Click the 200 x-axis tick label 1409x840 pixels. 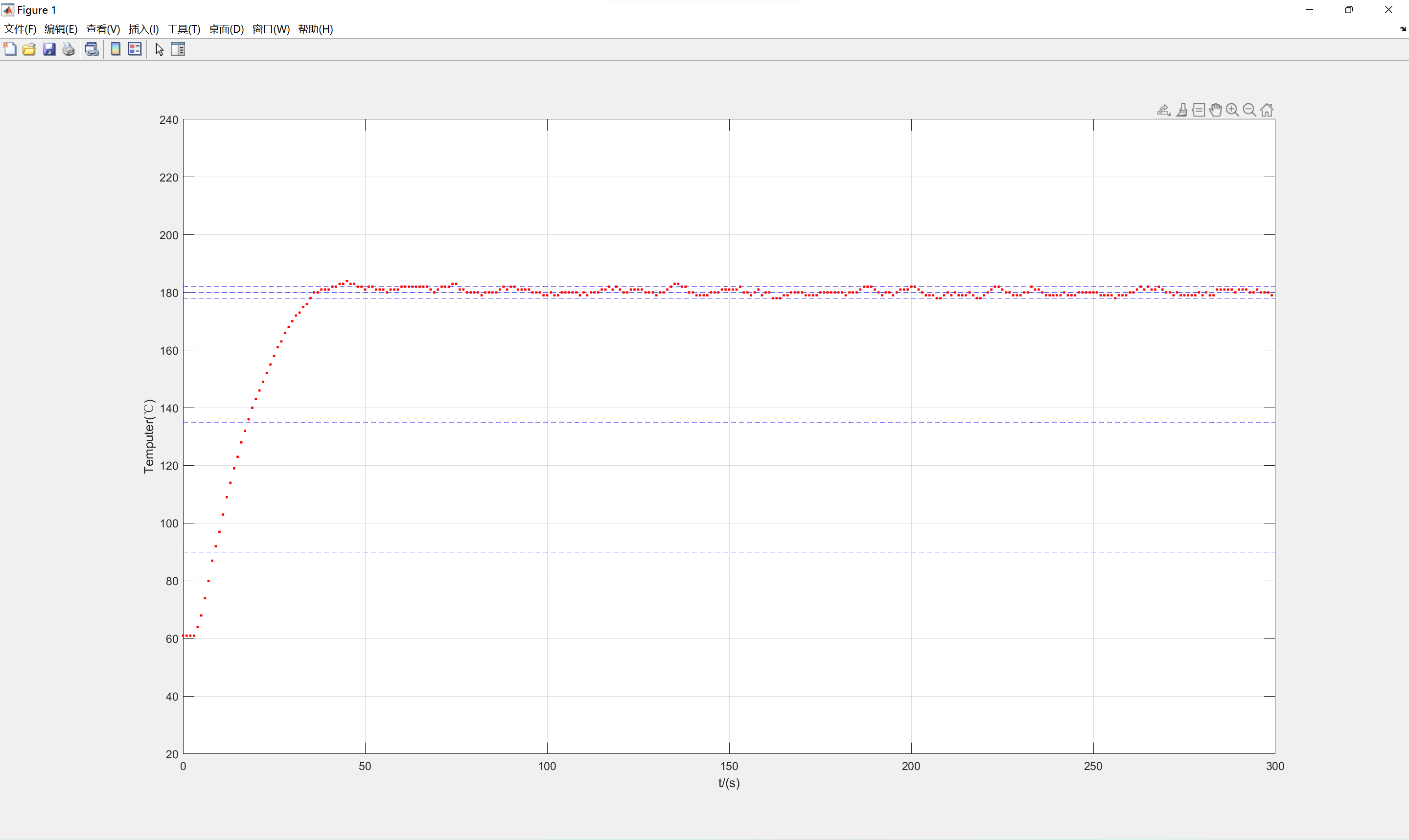tap(911, 767)
